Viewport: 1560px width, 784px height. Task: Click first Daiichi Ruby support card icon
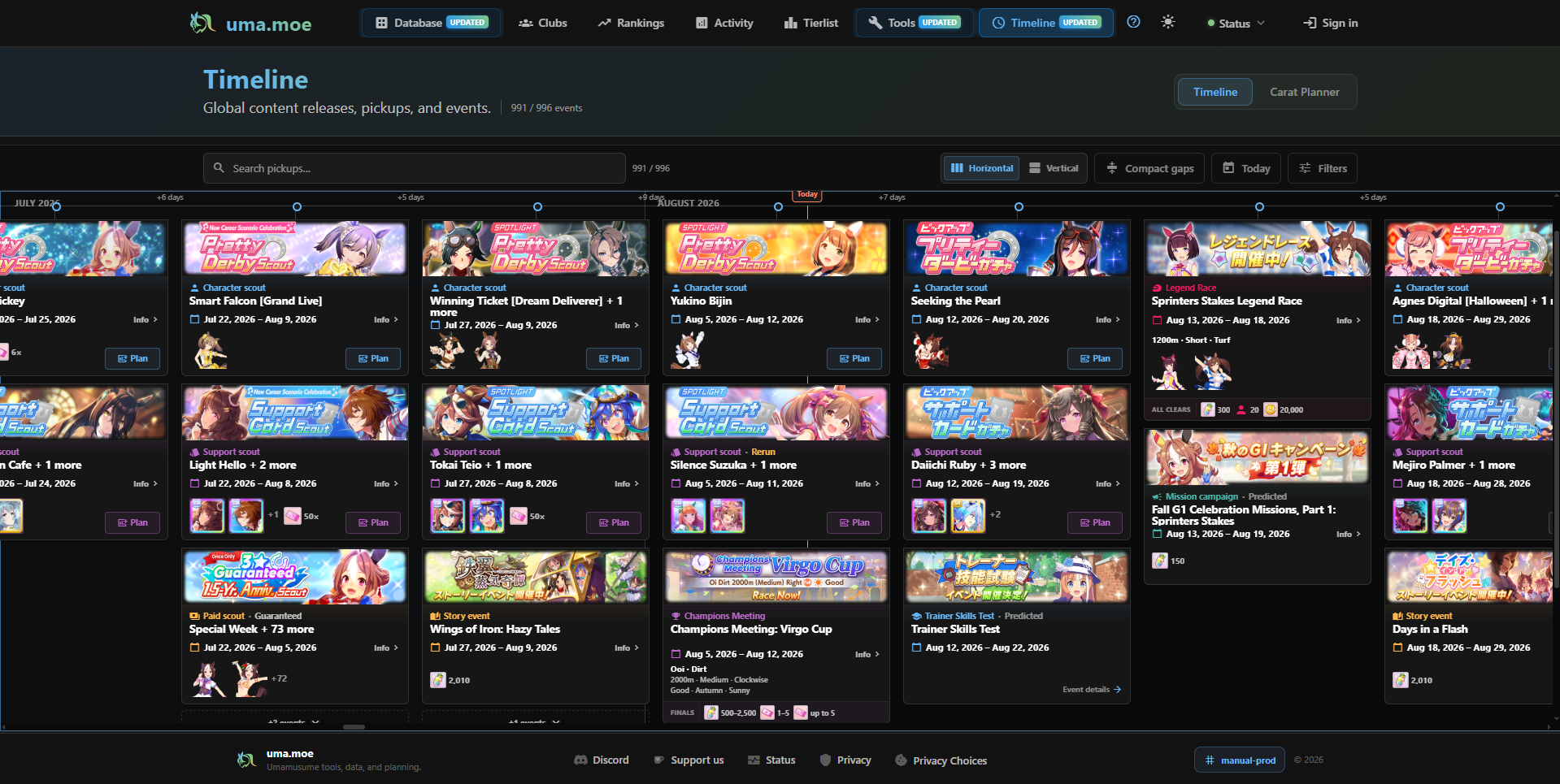pos(928,516)
